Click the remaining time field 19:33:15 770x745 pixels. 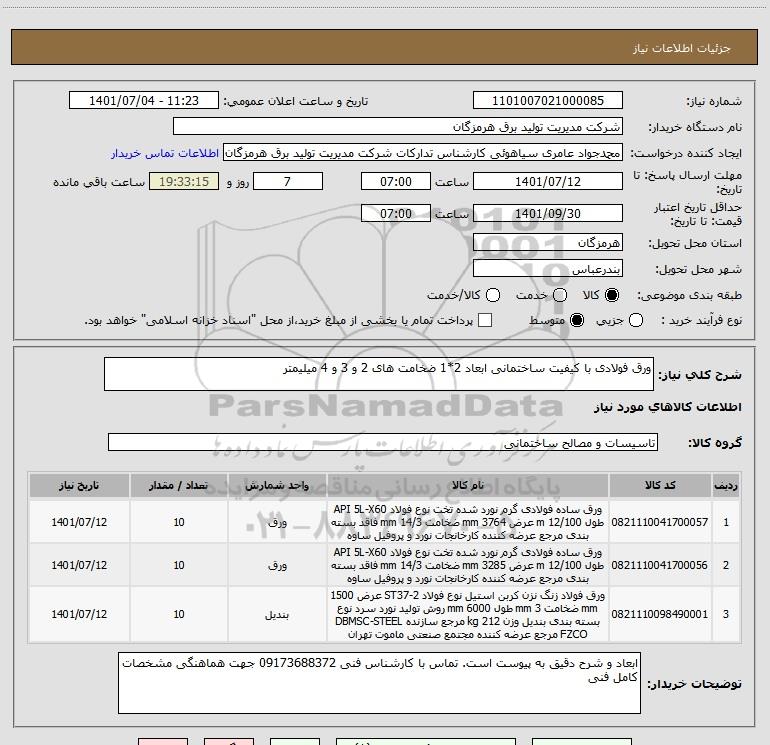click(x=184, y=182)
